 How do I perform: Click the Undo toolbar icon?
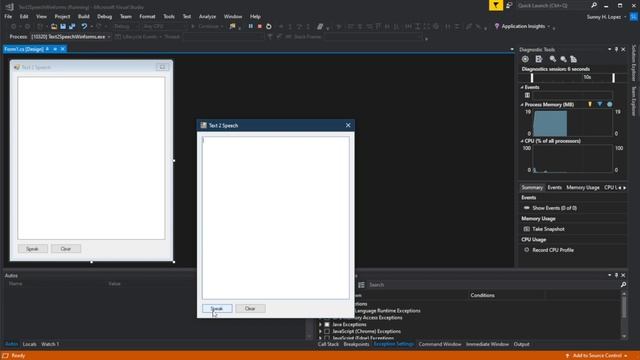tap(84, 27)
